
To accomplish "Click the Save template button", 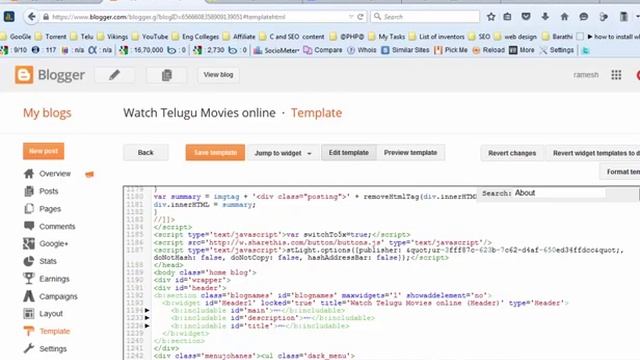I will (215, 153).
